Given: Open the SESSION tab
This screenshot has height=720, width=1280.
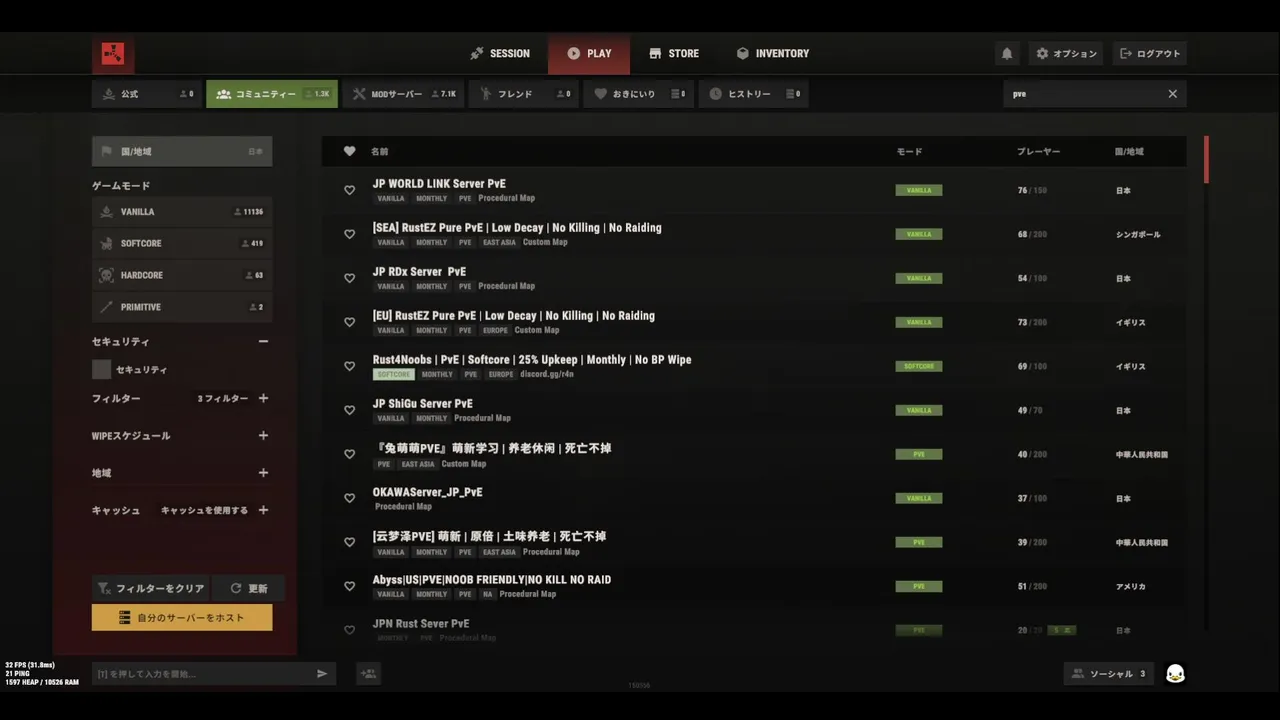Looking at the screenshot, I should coord(500,54).
